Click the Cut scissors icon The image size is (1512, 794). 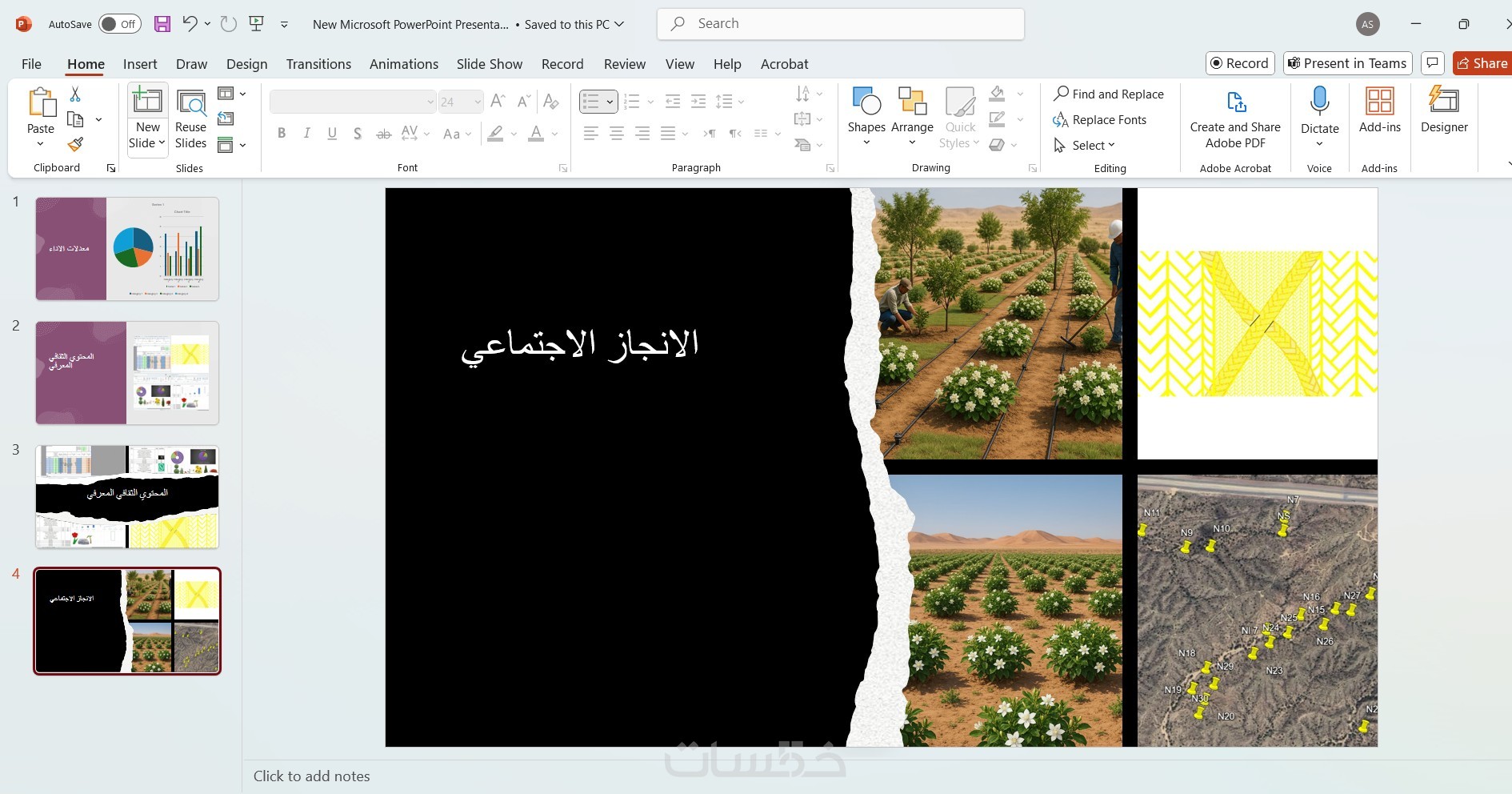tap(75, 94)
